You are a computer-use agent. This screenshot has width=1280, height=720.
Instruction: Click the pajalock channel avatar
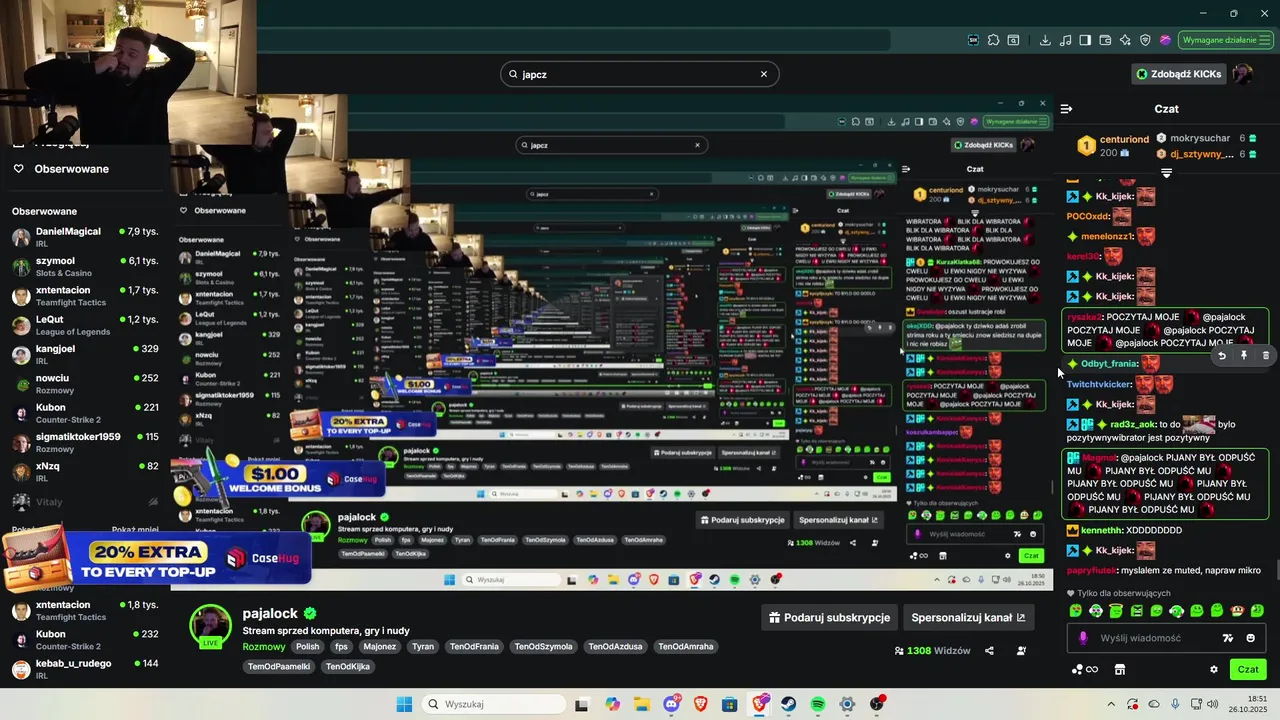(x=211, y=627)
